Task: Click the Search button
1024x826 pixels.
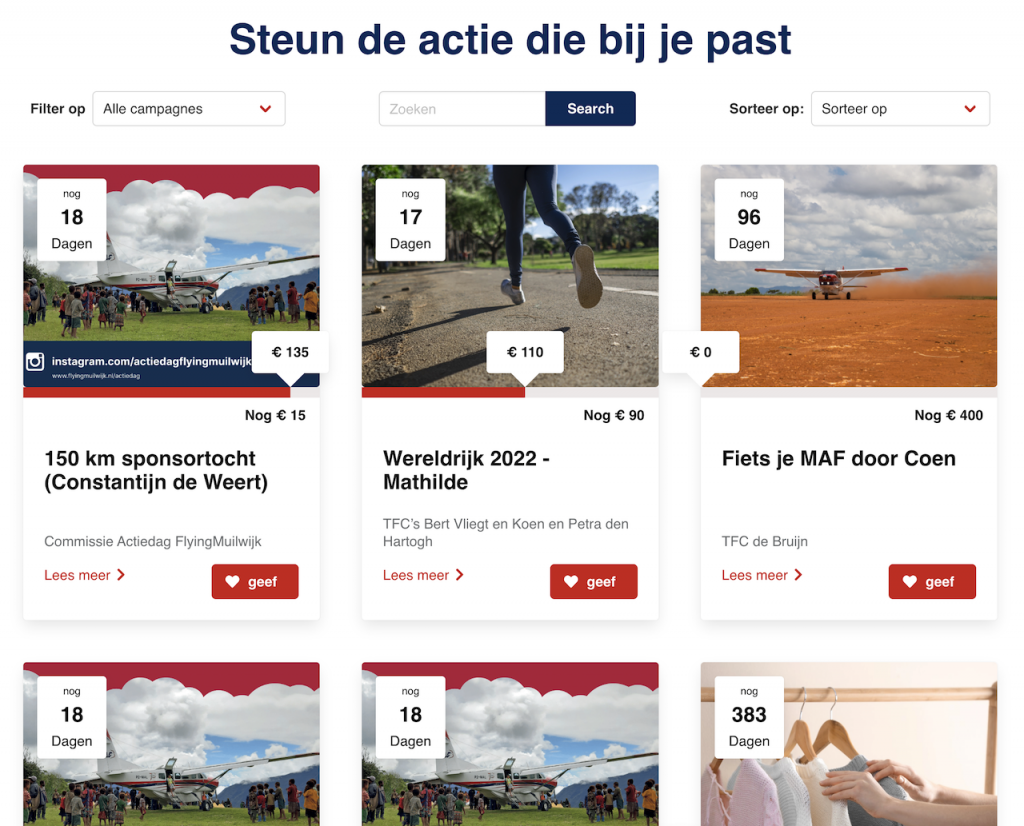Action: (x=590, y=108)
